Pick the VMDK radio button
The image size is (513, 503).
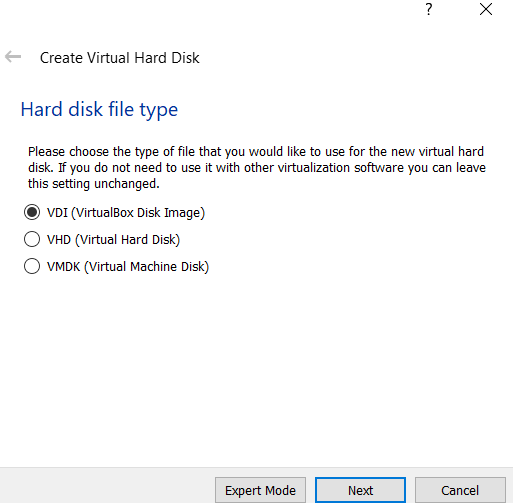click(32, 266)
